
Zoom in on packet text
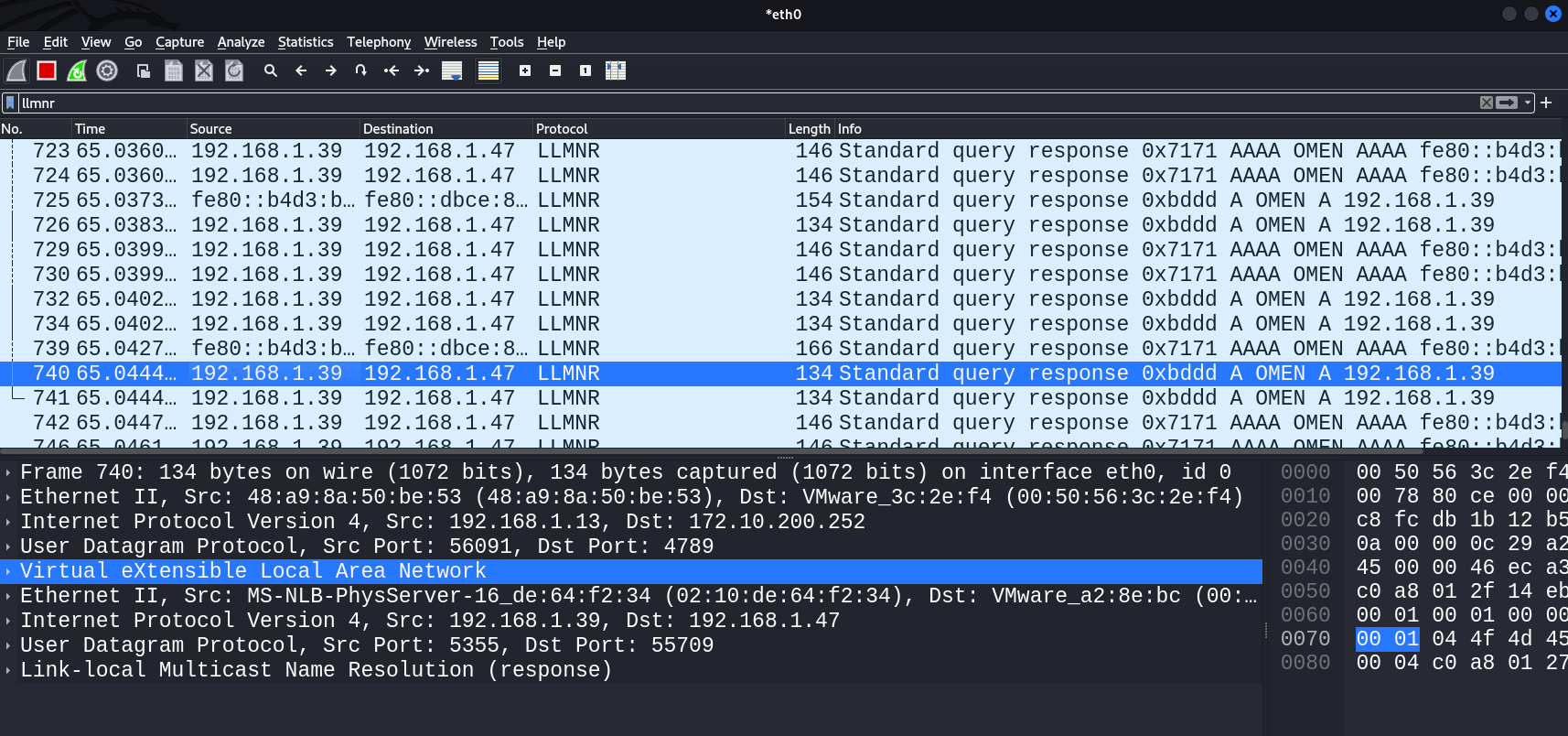click(x=525, y=70)
